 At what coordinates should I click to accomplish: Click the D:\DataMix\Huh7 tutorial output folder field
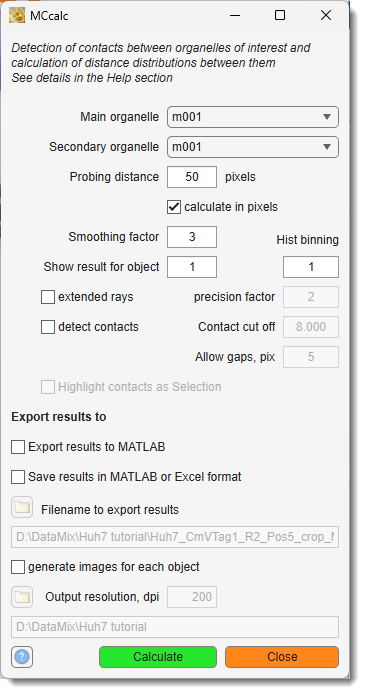pos(175,627)
